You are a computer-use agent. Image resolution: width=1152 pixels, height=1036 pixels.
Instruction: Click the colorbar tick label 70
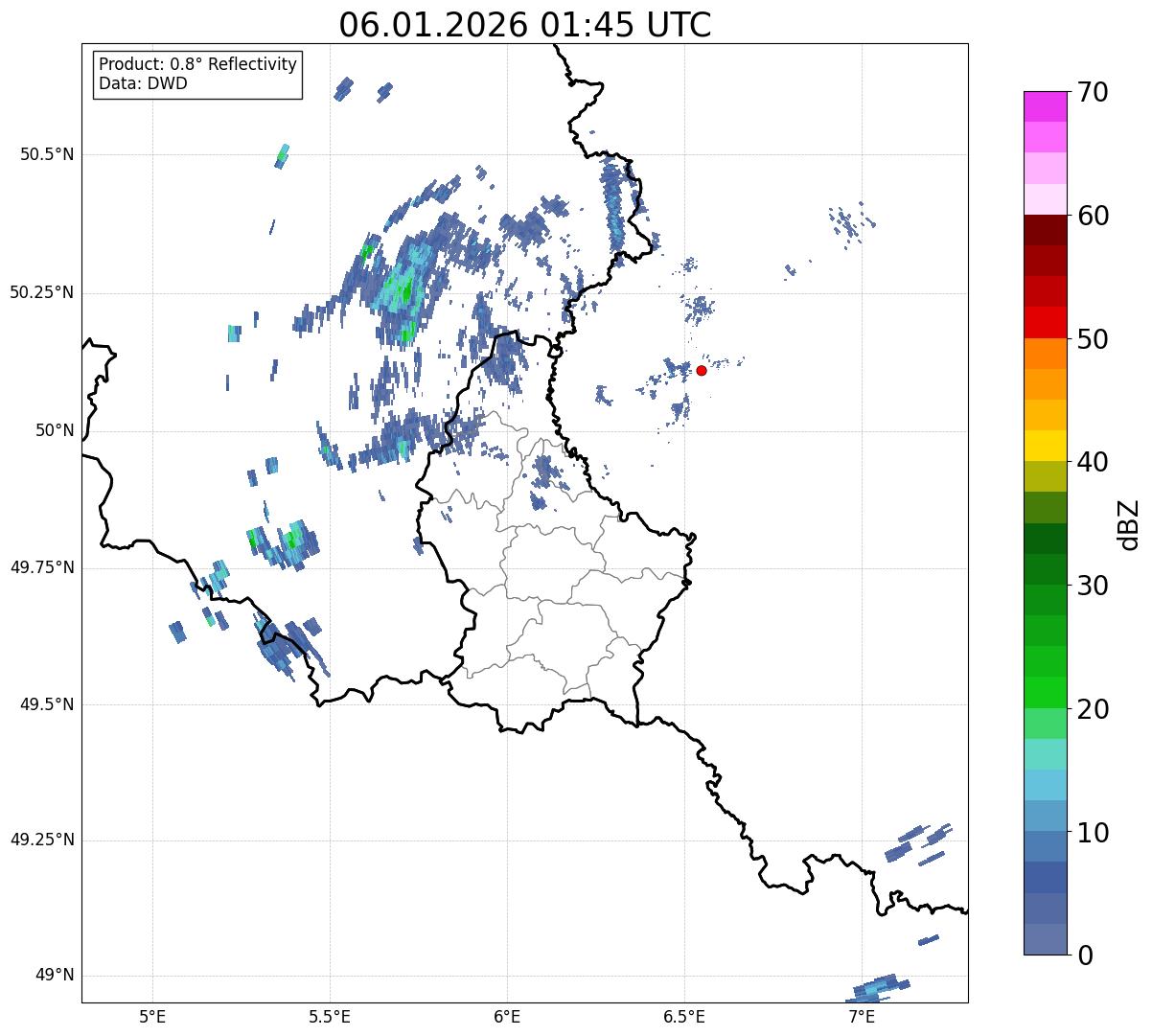click(1094, 92)
